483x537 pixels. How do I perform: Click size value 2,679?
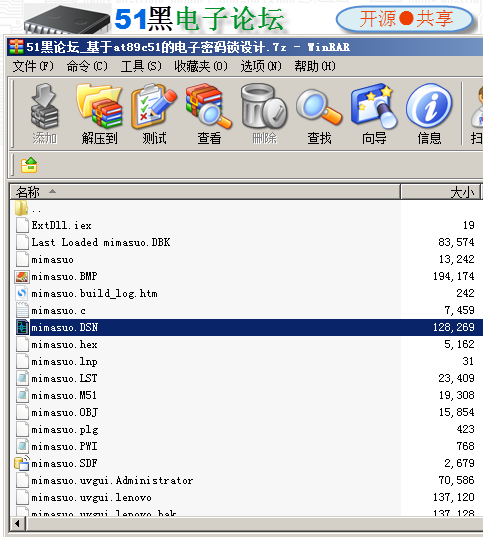(459, 463)
